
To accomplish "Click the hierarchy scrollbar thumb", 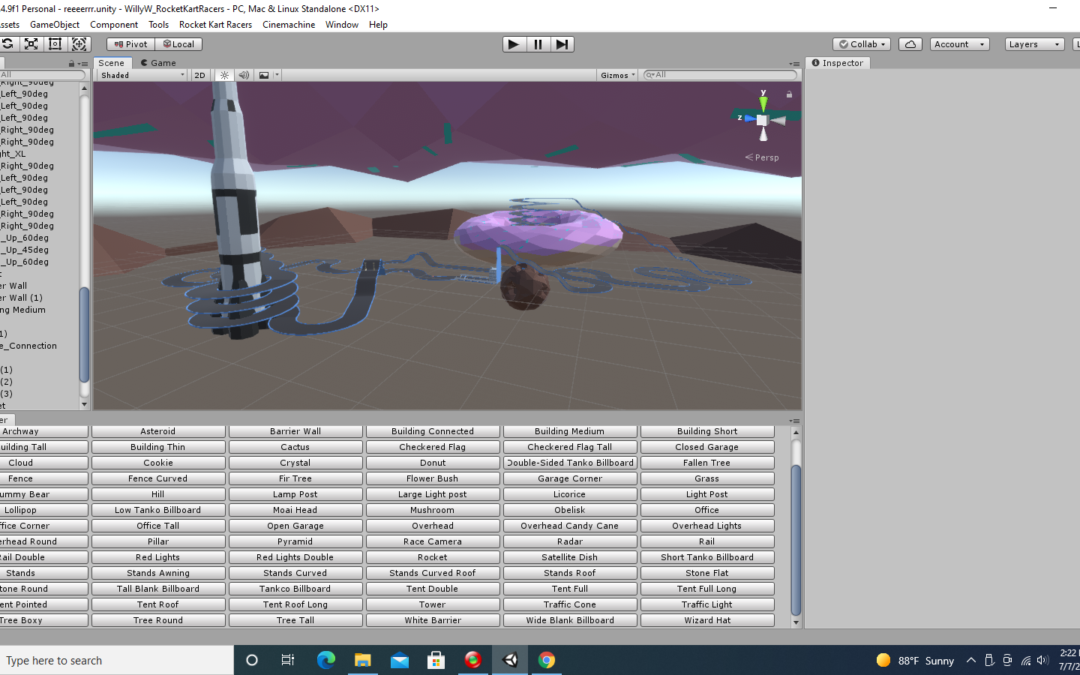I will [84, 334].
